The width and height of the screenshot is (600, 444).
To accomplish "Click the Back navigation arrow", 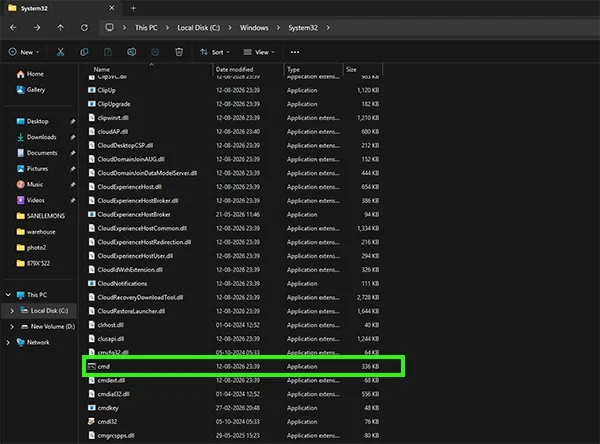I will (x=13, y=28).
